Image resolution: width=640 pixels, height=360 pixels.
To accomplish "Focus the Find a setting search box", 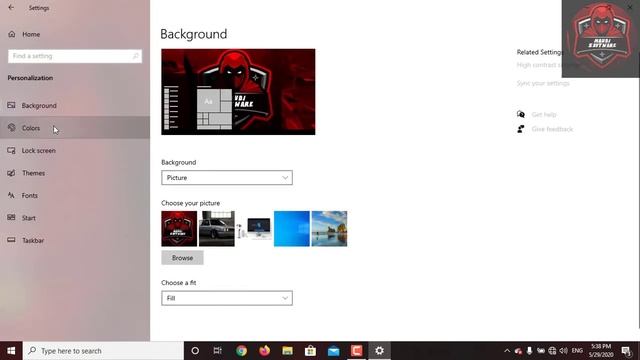I will tap(75, 56).
